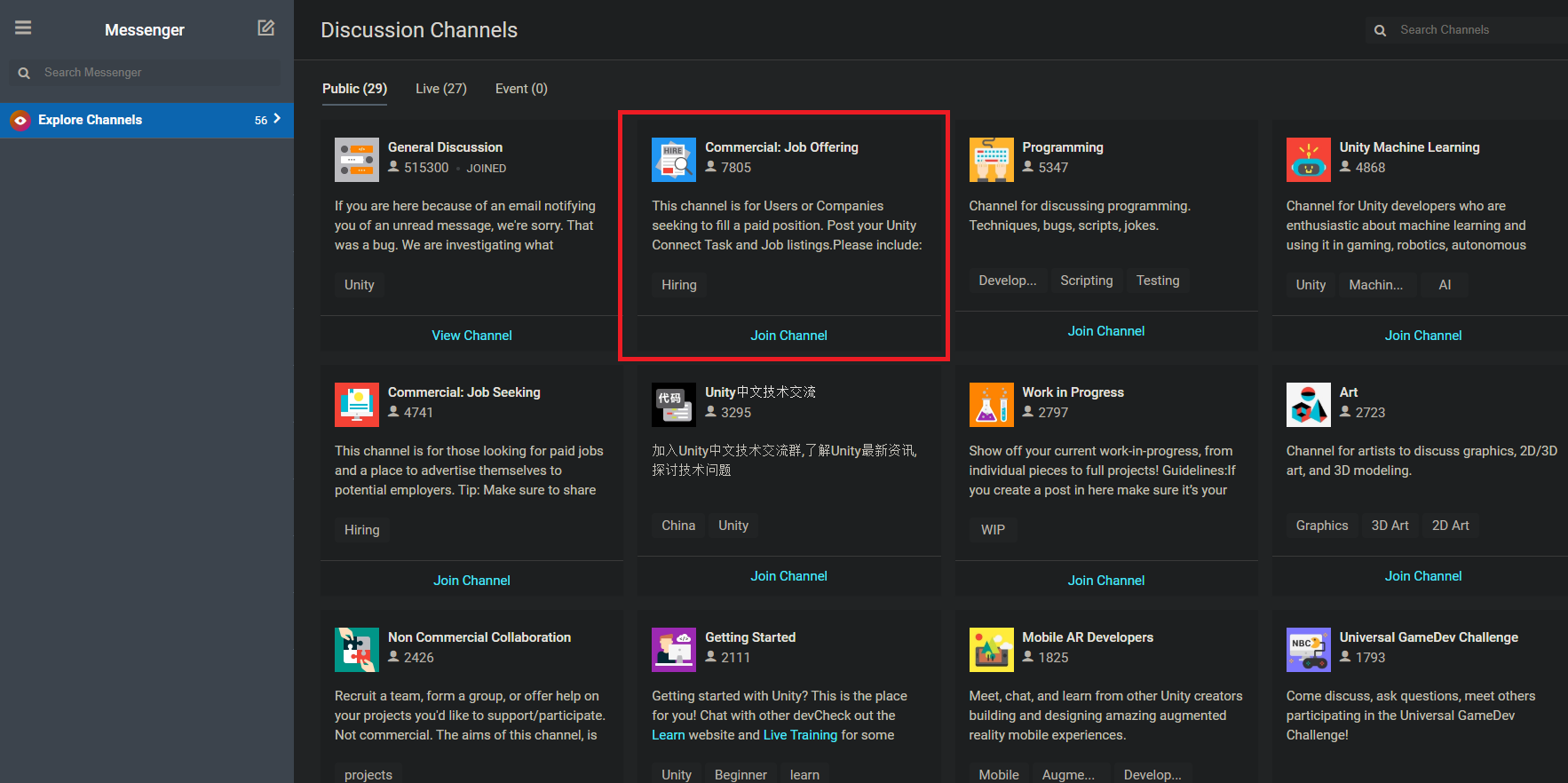
Task: Join Channel for Unity中文技术交流
Action: click(788, 576)
